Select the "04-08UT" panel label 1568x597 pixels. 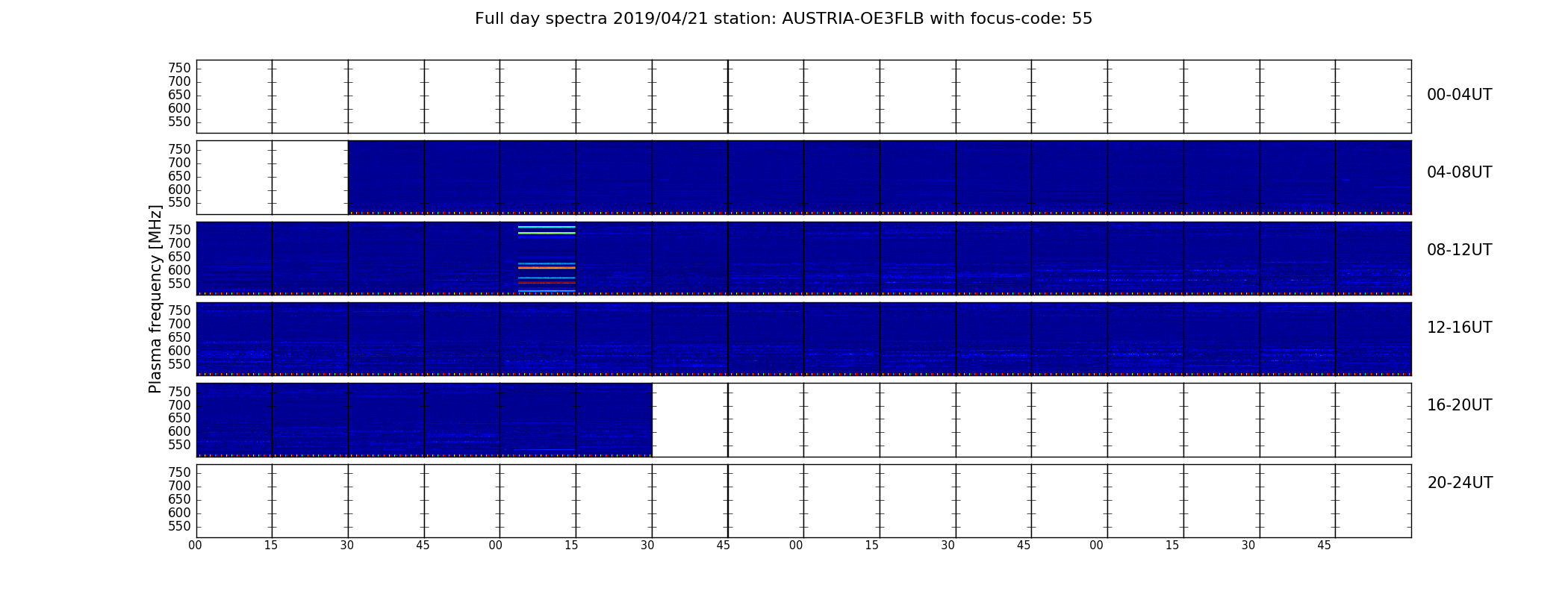click(1460, 172)
